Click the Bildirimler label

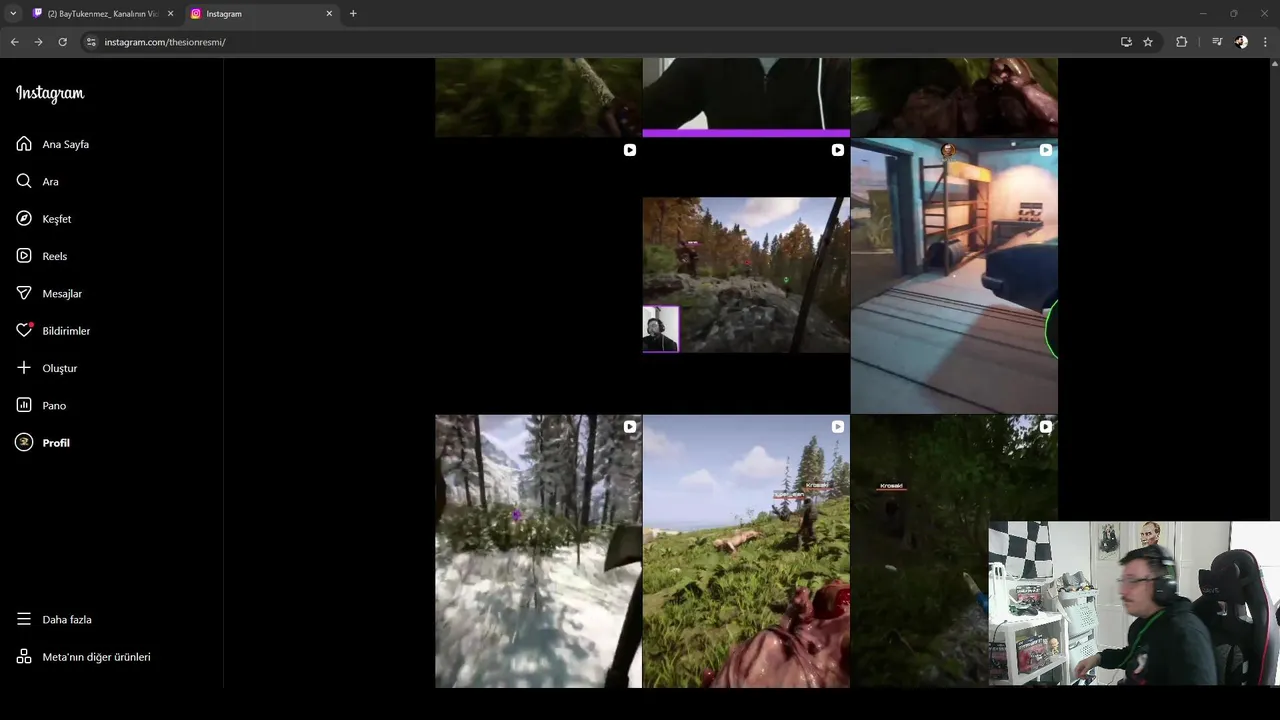coord(66,331)
